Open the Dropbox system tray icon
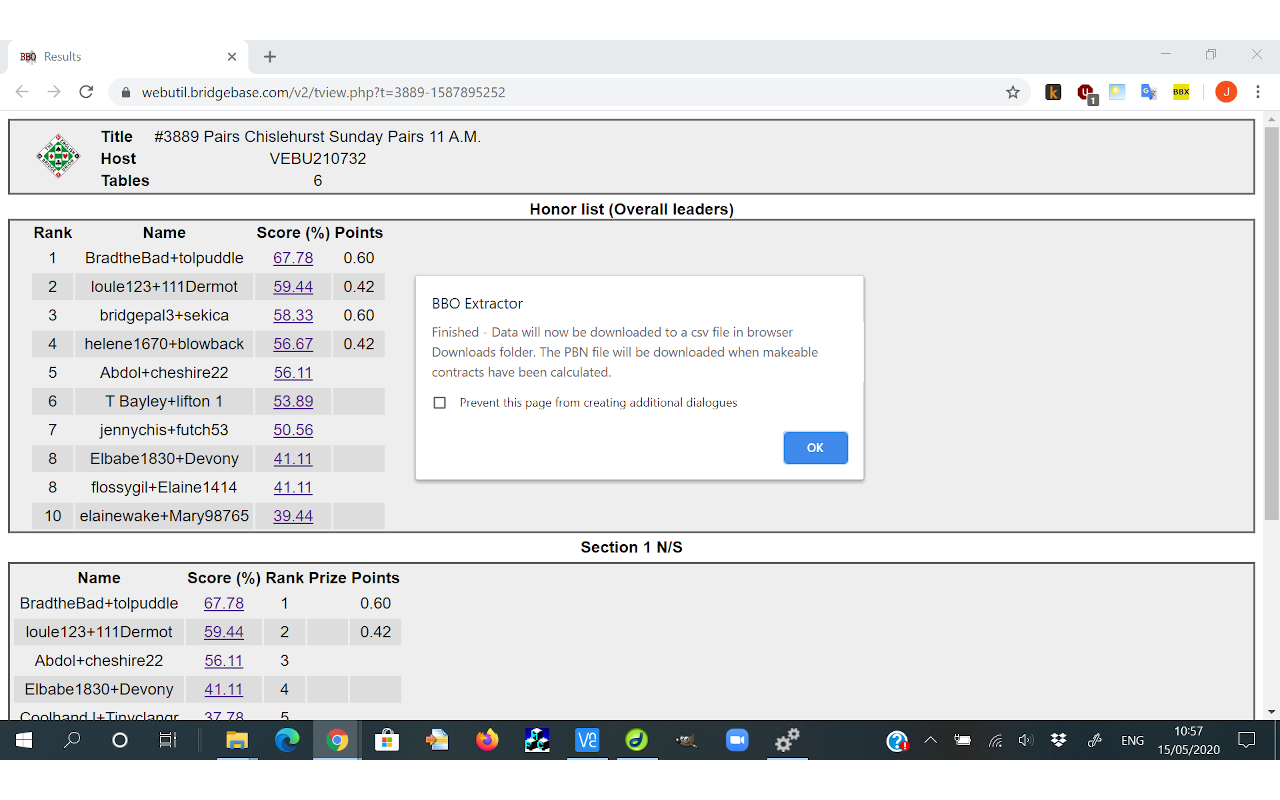Image resolution: width=1280 pixels, height=800 pixels. pos(1057,740)
